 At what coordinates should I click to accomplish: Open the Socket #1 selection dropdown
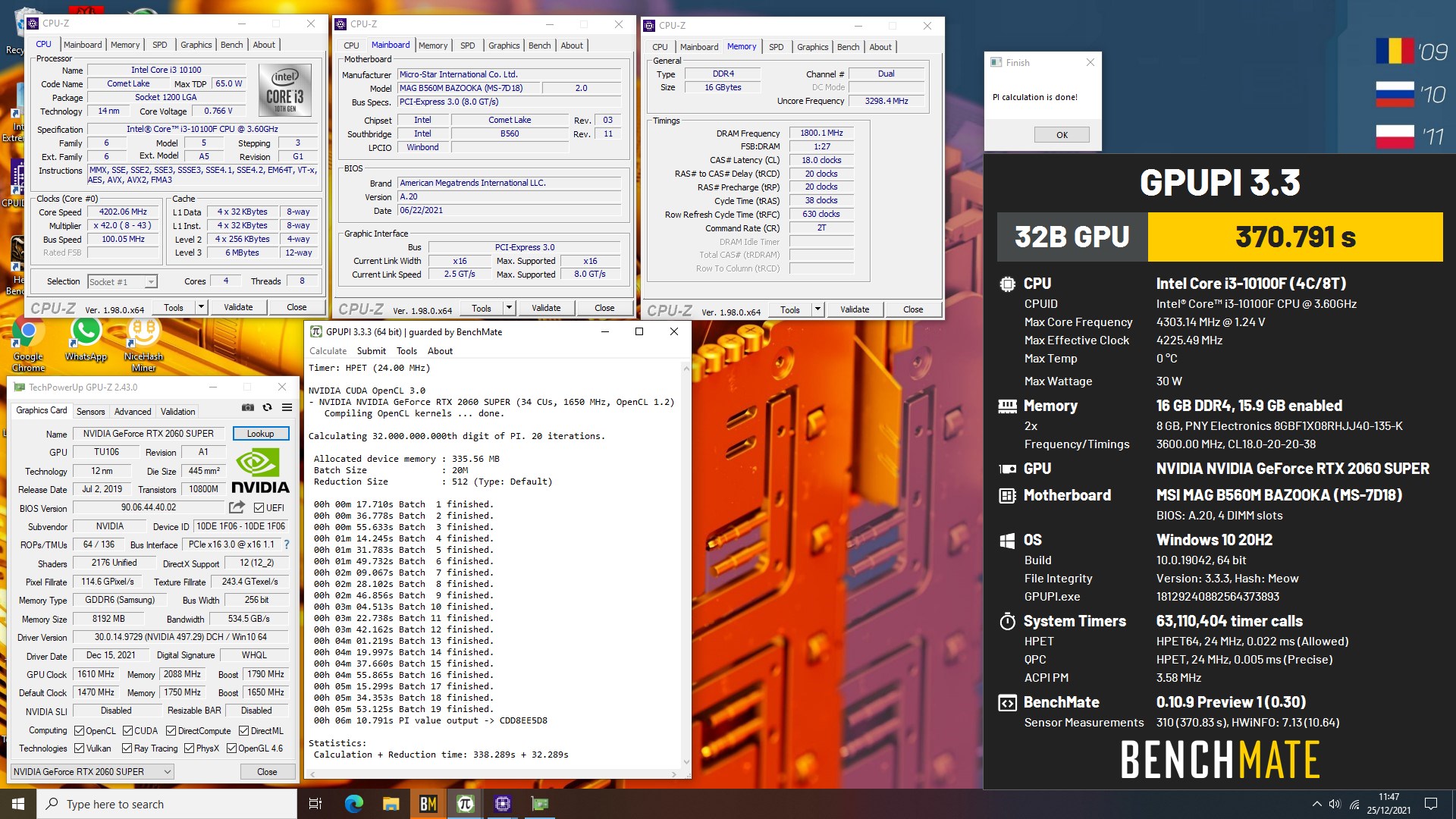point(122,281)
